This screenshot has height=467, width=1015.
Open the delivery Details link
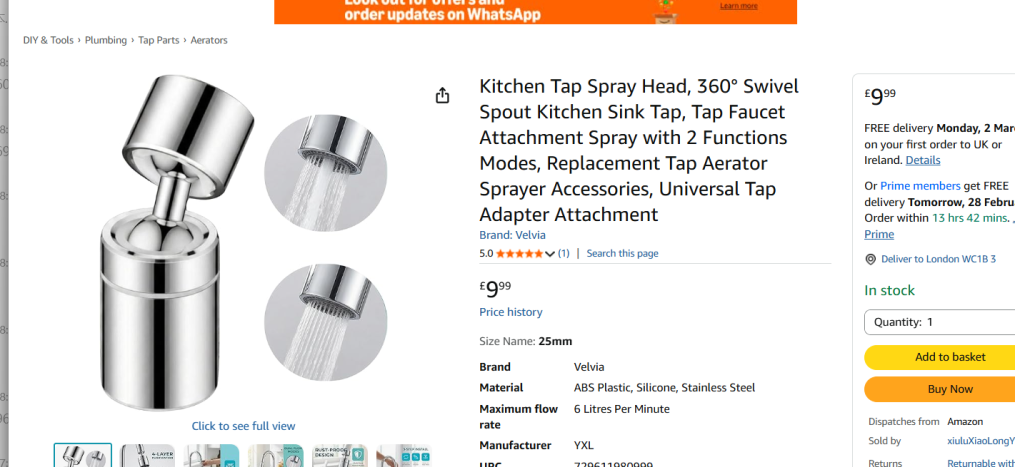coord(923,160)
